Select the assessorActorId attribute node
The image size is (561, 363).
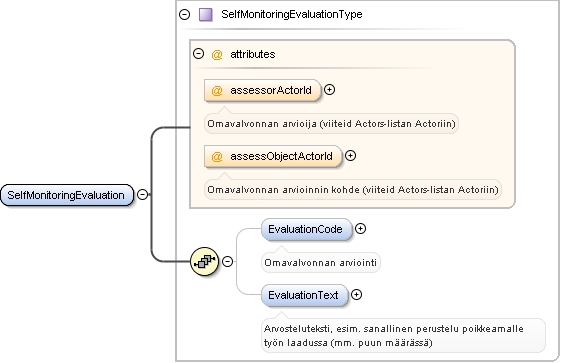click(262, 90)
